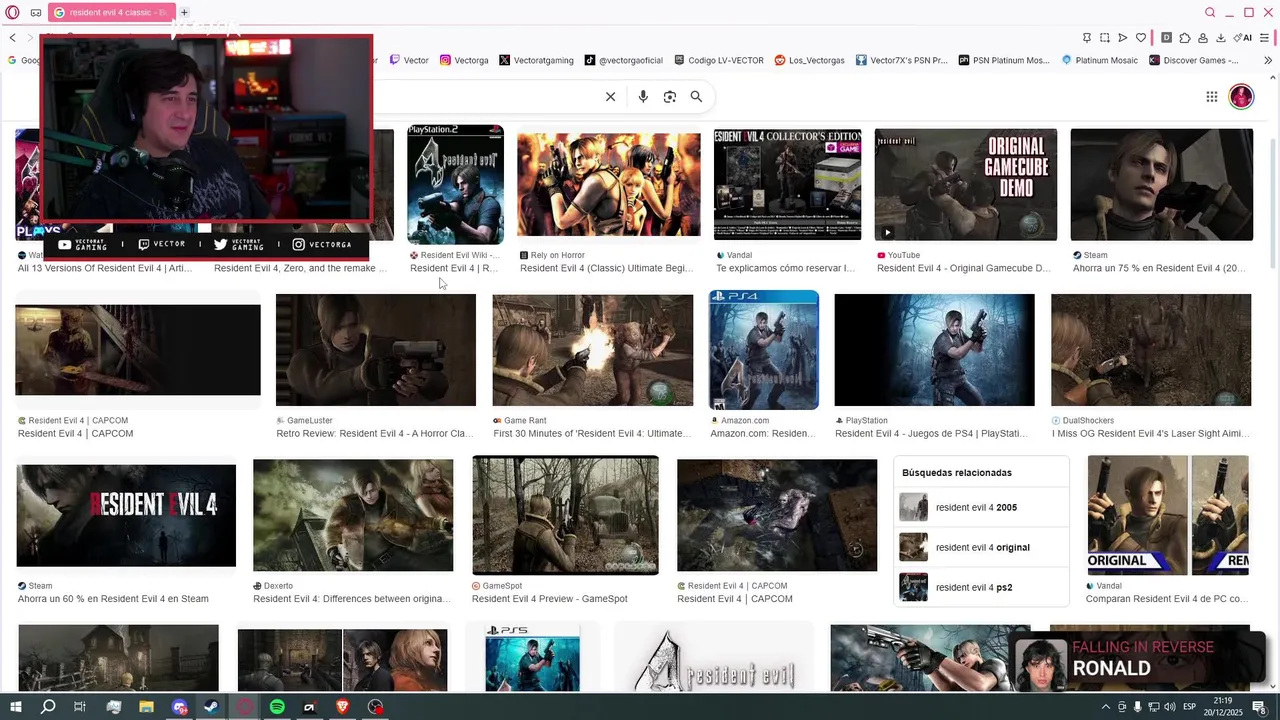Navigate back with the left arrow
Viewport: 1280px width, 720px height.
click(x=12, y=38)
